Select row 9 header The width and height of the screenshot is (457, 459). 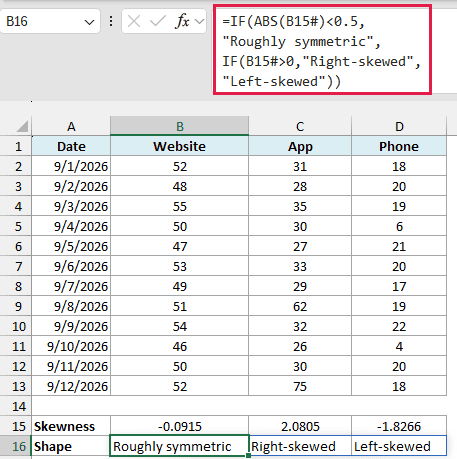(x=16, y=306)
